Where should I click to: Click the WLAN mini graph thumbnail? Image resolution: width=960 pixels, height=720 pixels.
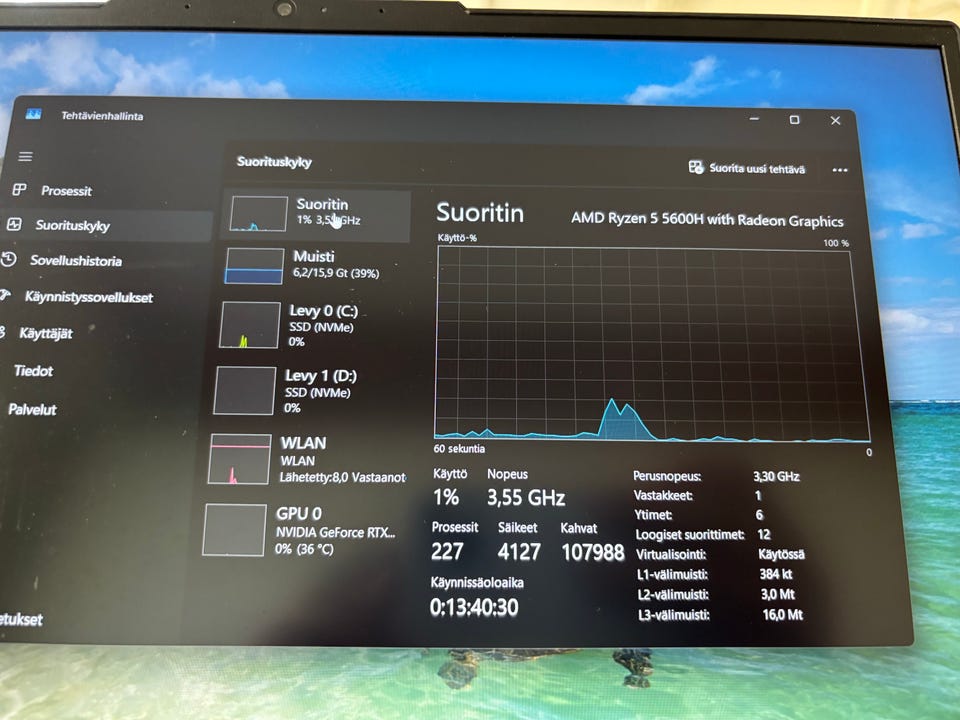239,459
